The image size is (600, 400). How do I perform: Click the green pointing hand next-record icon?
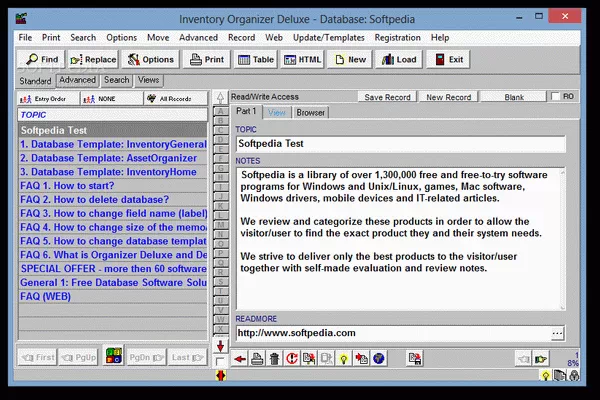click(541, 359)
